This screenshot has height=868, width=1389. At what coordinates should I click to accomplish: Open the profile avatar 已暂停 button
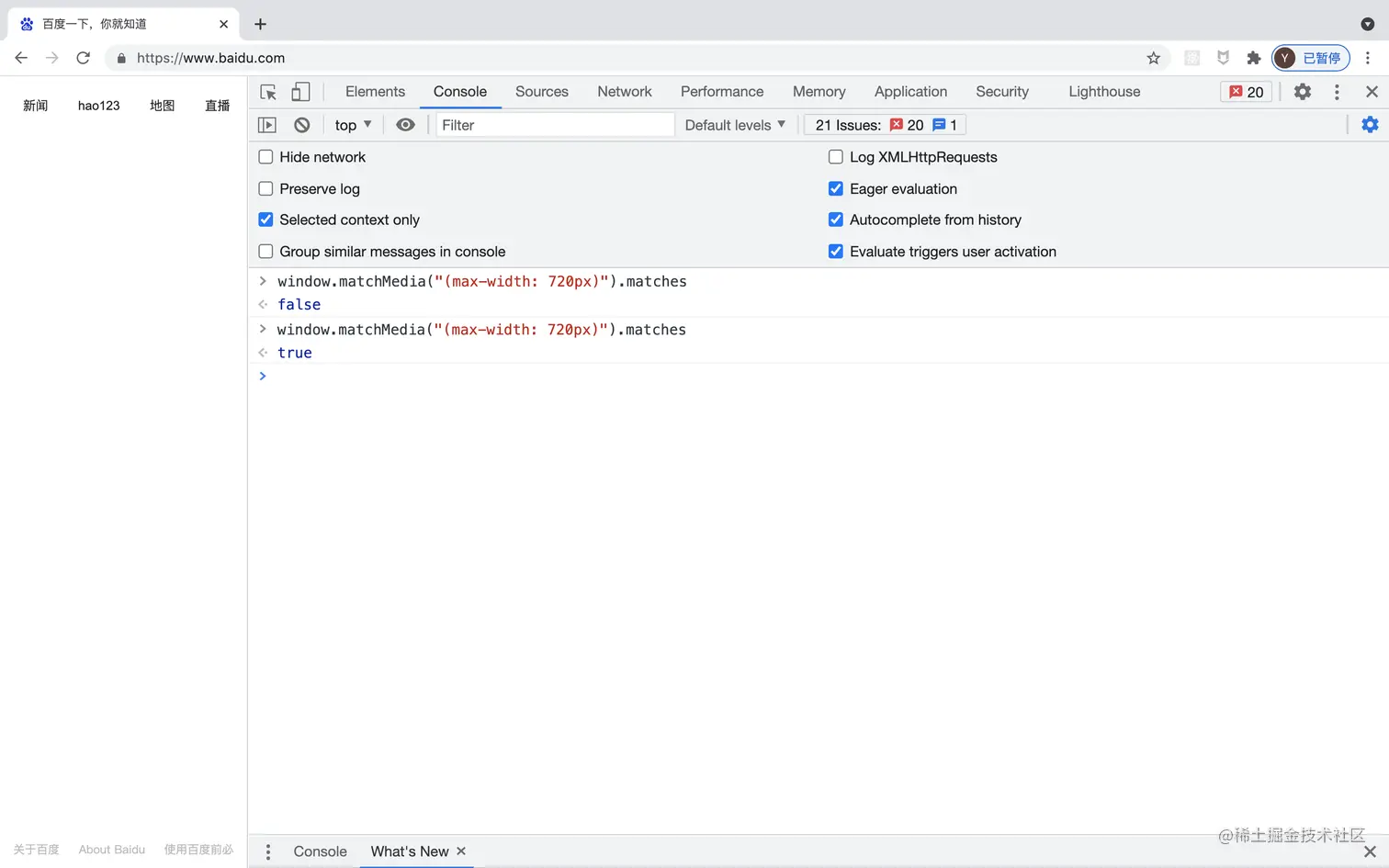click(1311, 58)
